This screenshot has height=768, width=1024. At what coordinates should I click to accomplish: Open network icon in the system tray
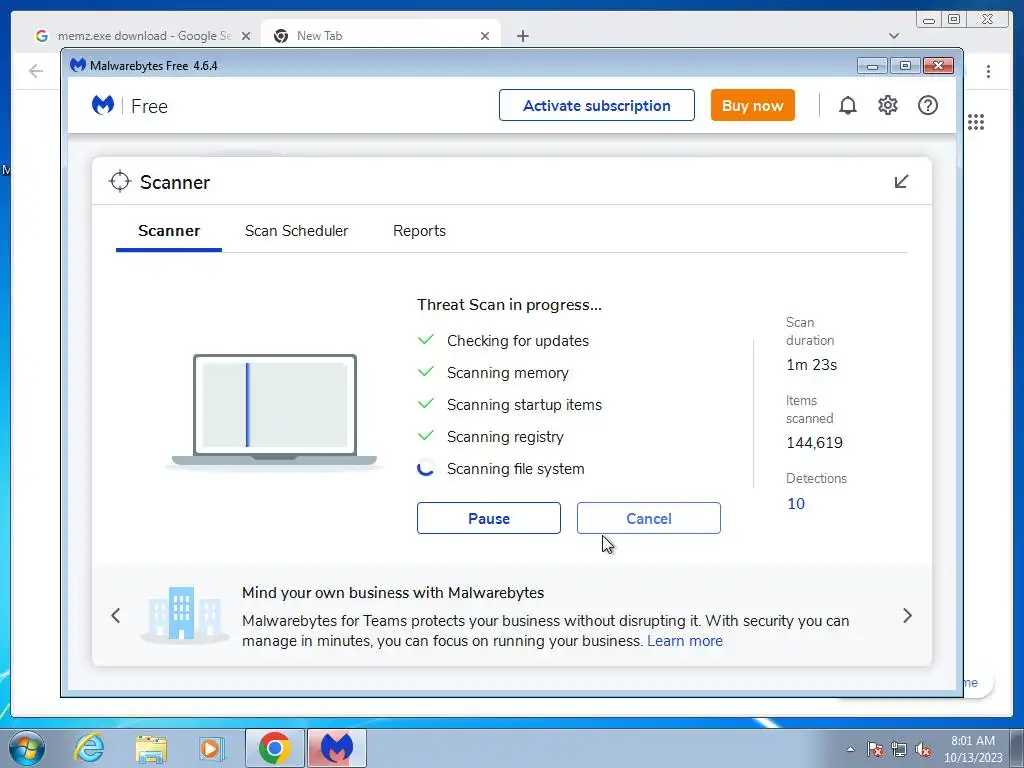pos(899,749)
